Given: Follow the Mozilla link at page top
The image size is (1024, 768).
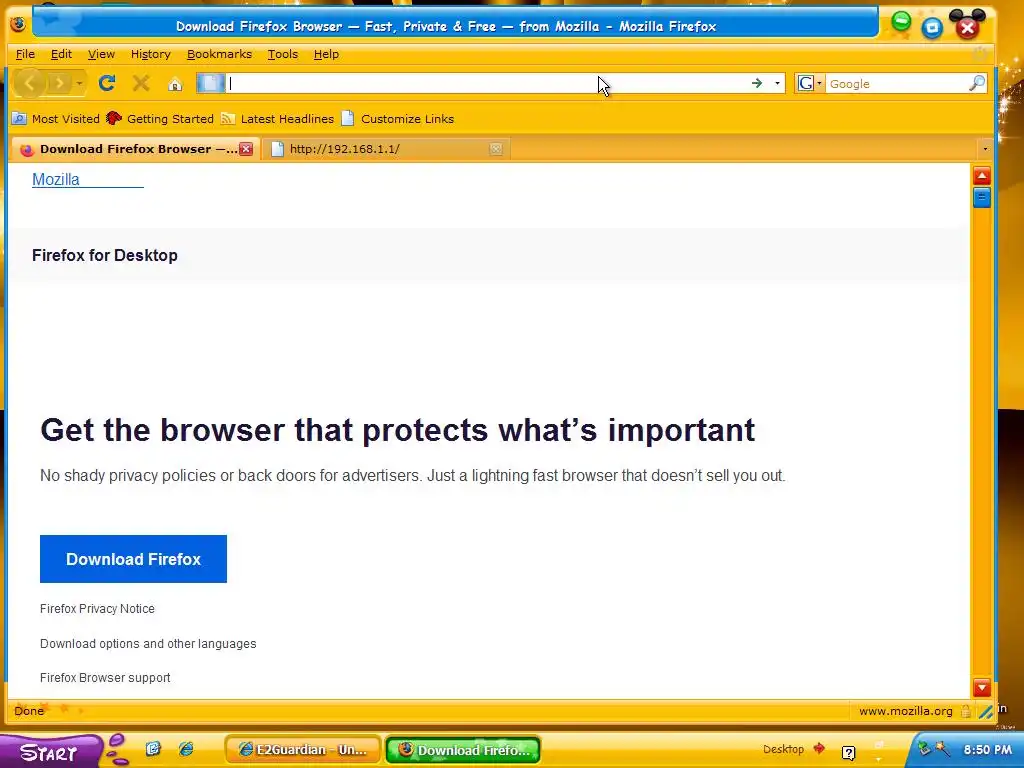Looking at the screenshot, I should tap(56, 180).
